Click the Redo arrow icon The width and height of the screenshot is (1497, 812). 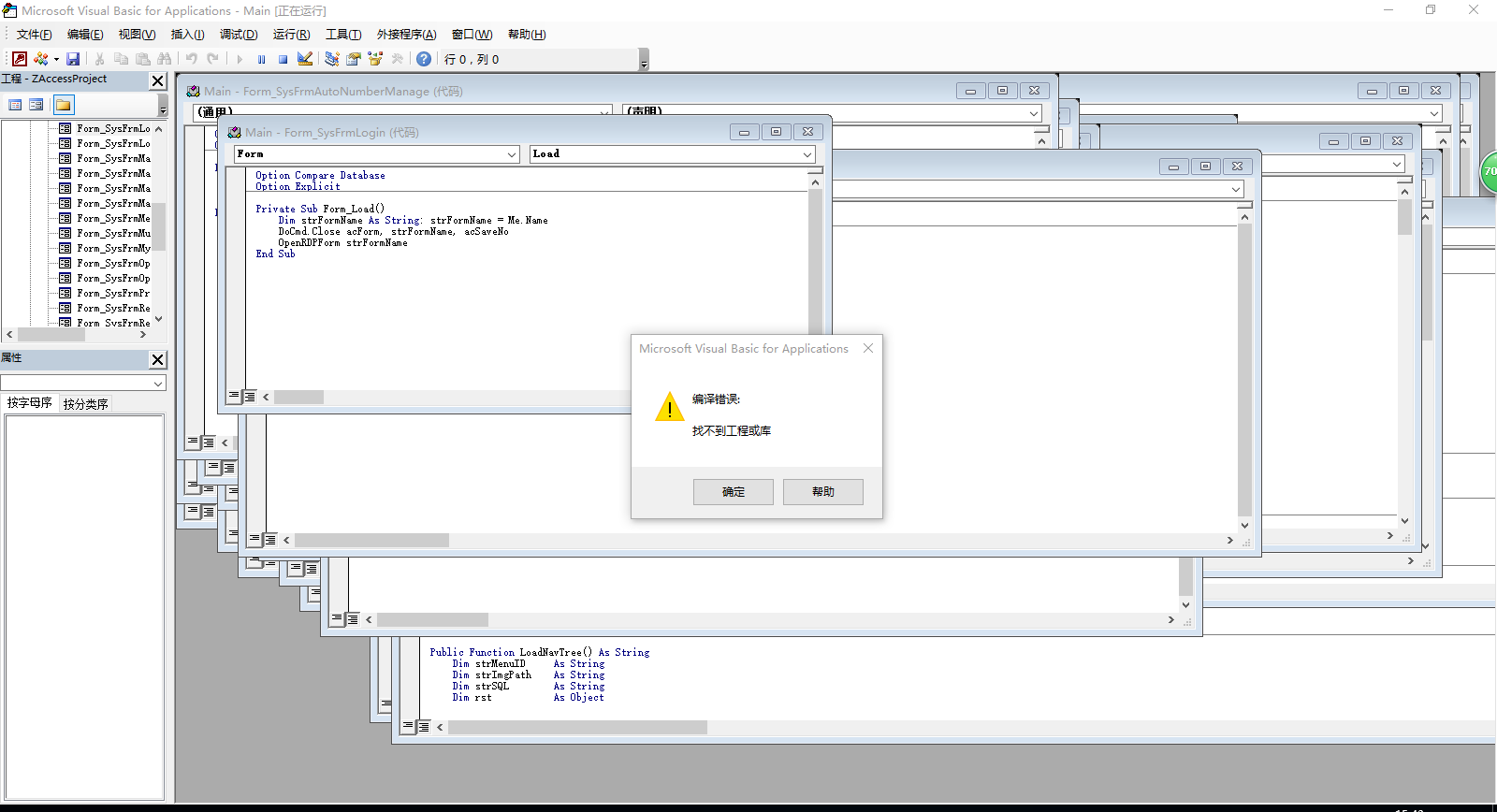click(213, 59)
